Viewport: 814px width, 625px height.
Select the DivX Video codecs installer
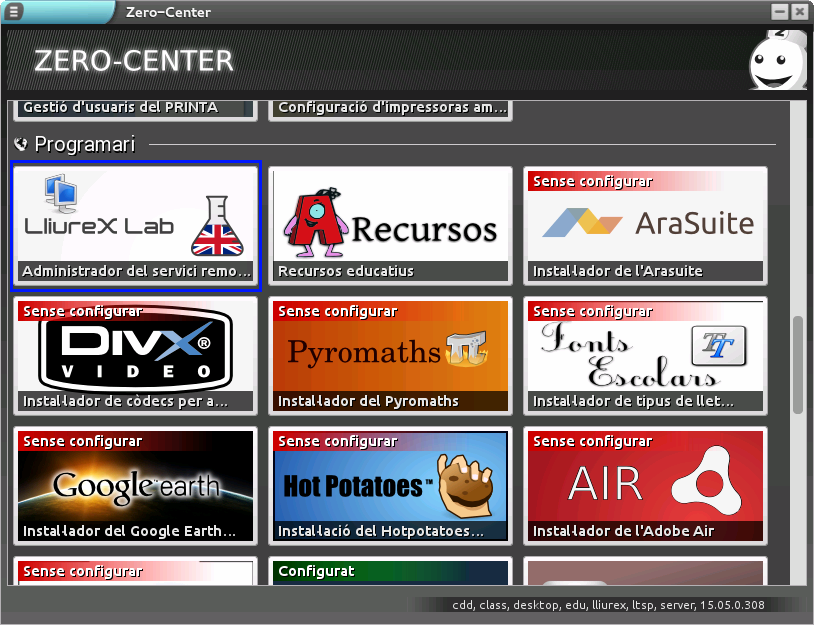tap(135, 355)
